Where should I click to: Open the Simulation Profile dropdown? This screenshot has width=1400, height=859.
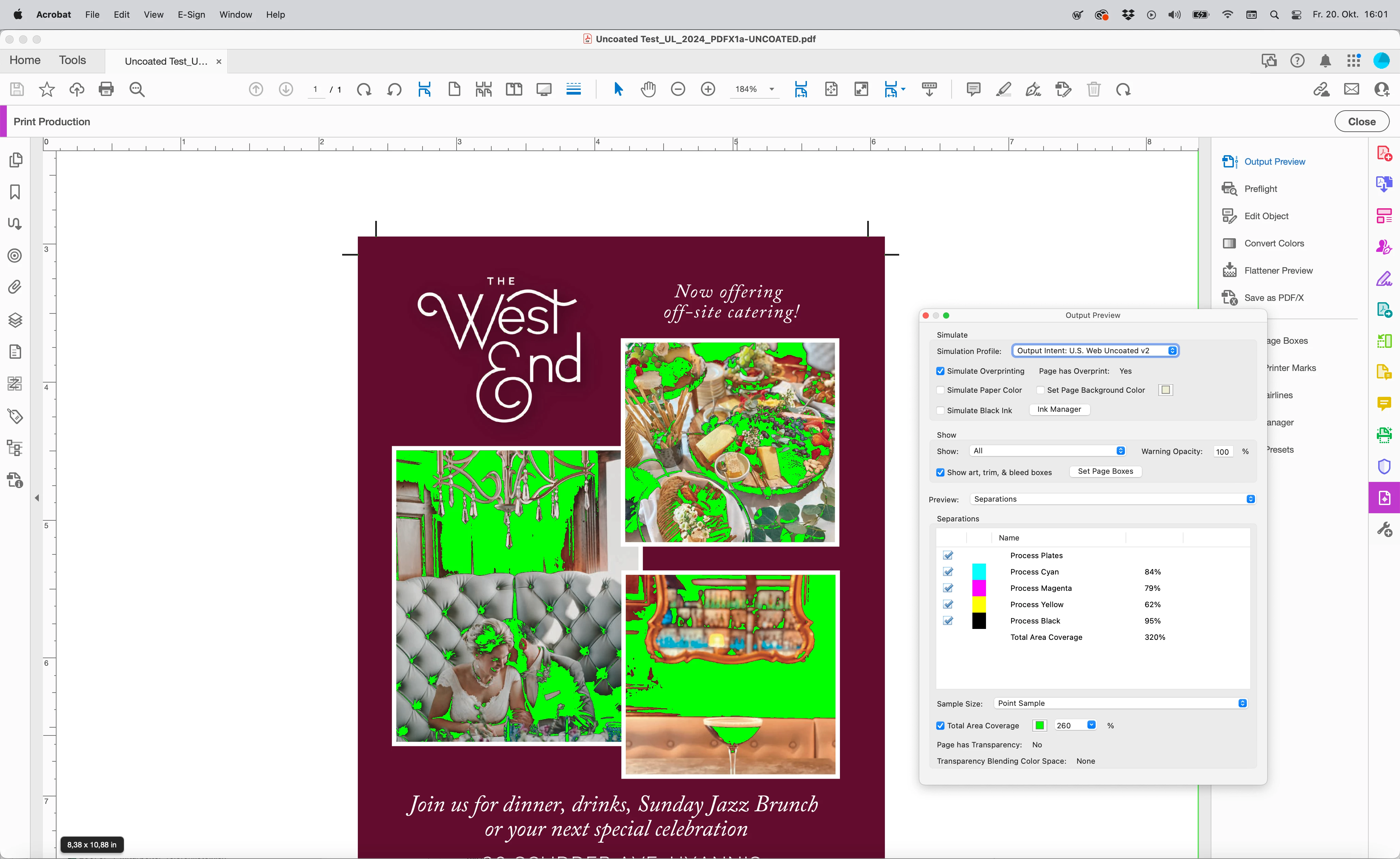pyautogui.click(x=1095, y=351)
